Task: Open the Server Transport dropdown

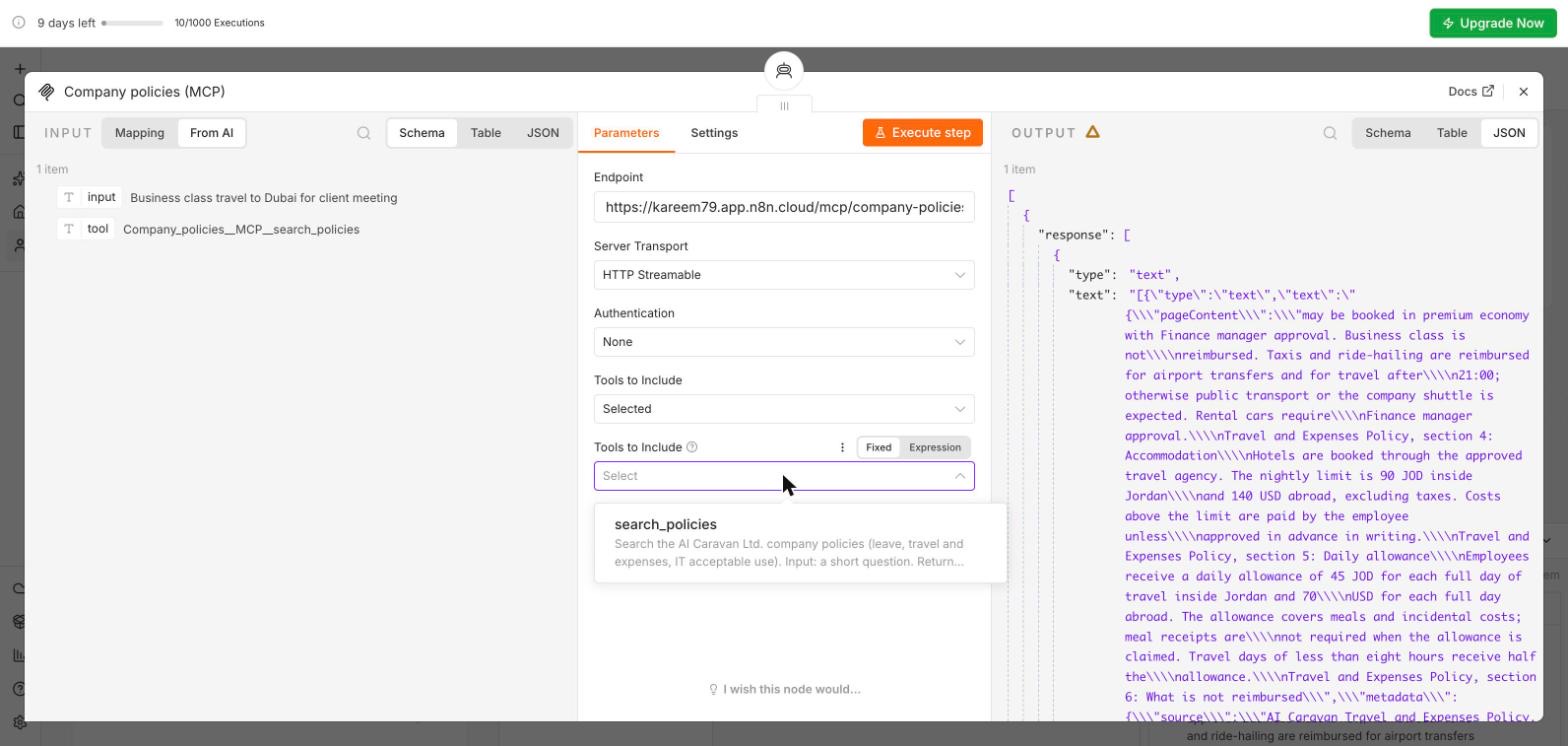Action: [x=784, y=275]
